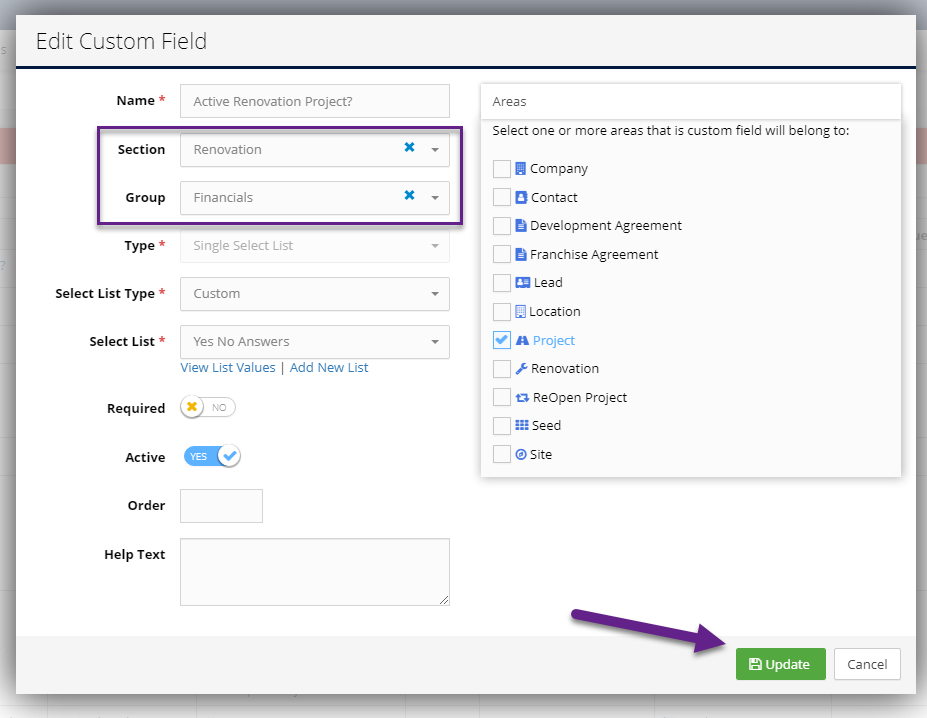
Task: Switch off the Active toggle
Action: 212,456
